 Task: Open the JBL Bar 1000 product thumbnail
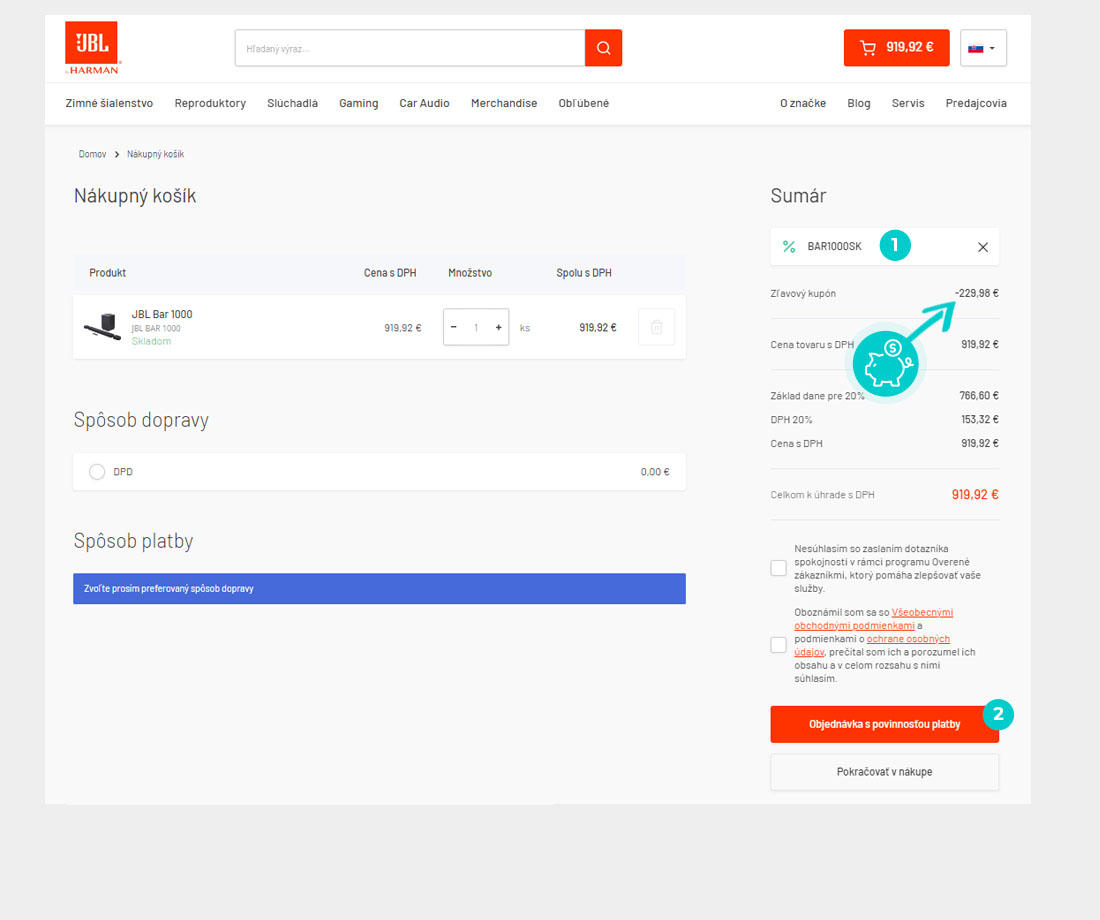point(102,327)
